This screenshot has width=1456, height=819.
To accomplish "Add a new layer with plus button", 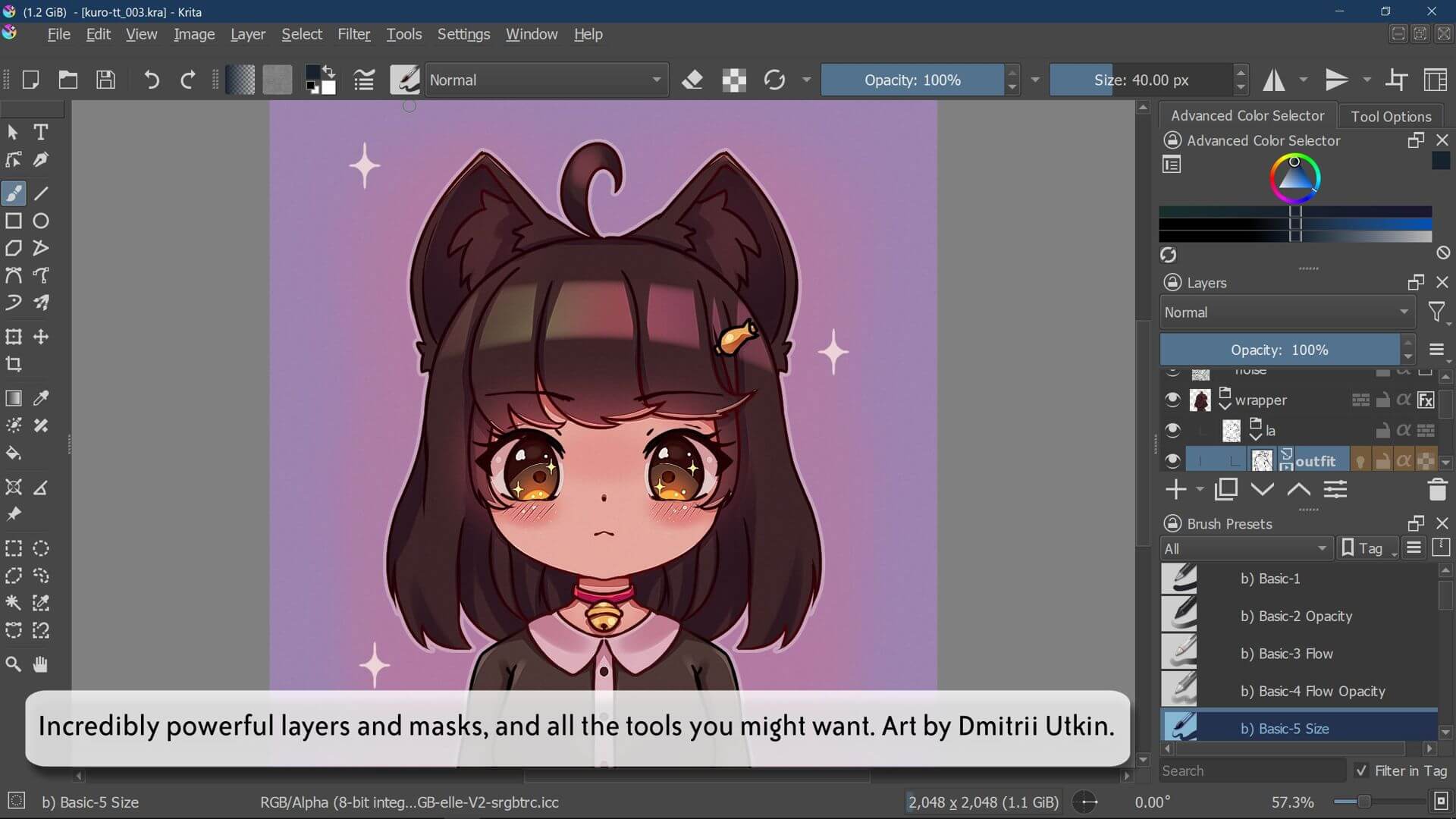I will pyautogui.click(x=1175, y=489).
